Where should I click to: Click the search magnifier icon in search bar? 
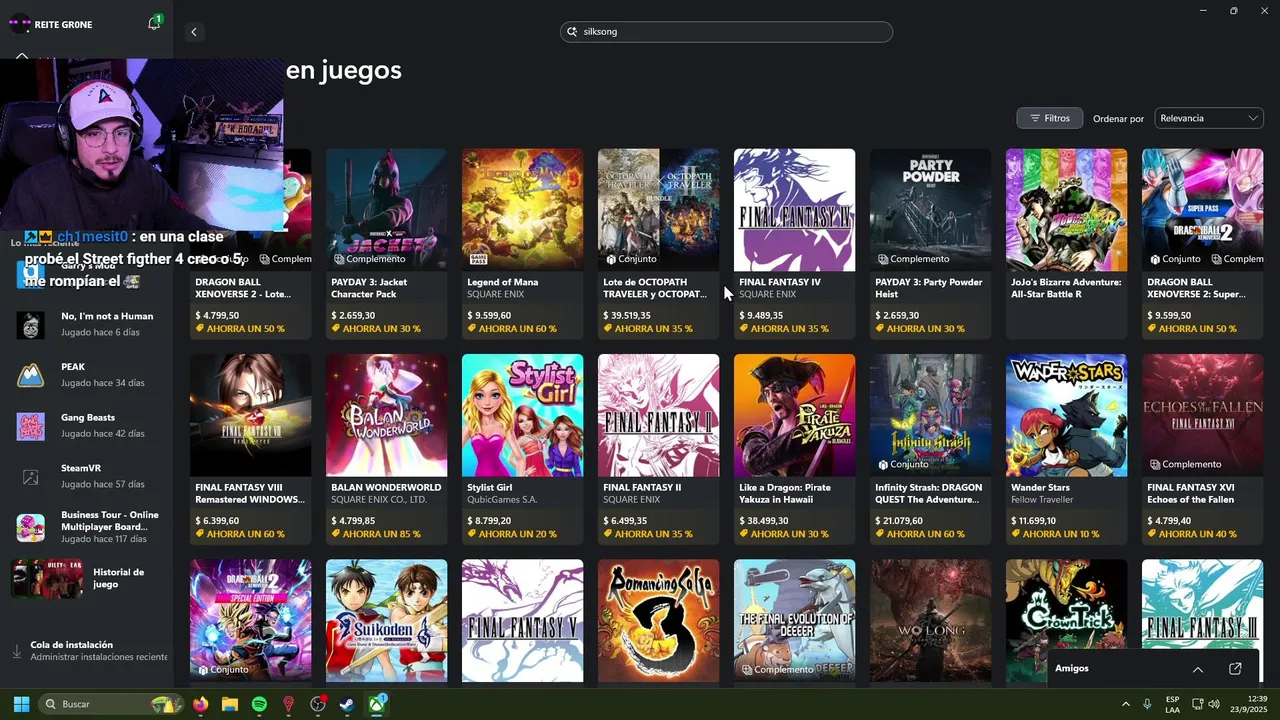point(573,32)
